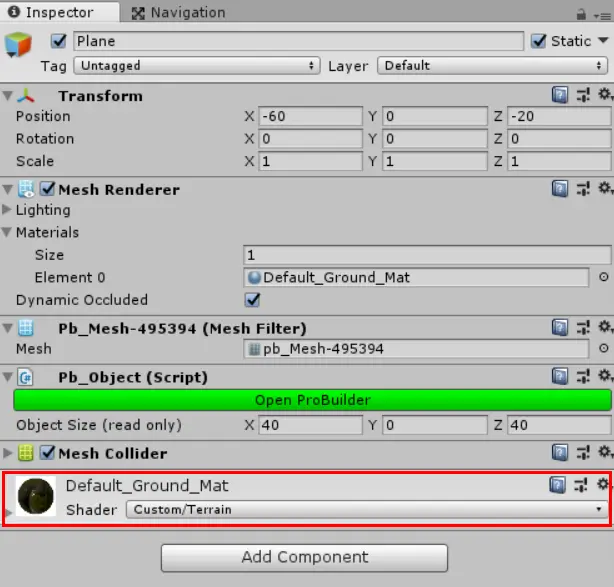The width and height of the screenshot is (614, 587).
Task: Open Pb_Object script help reference
Action: click(x=560, y=376)
